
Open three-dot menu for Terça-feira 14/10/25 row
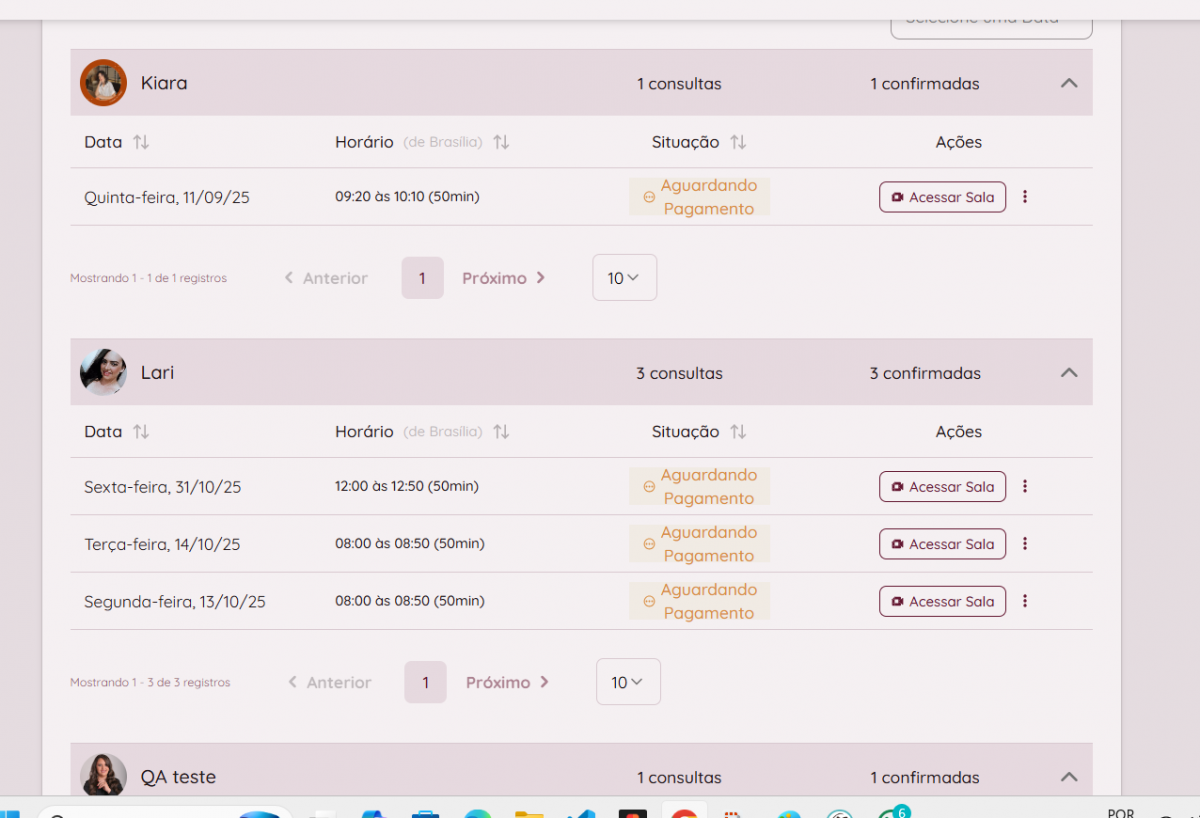coord(1025,544)
